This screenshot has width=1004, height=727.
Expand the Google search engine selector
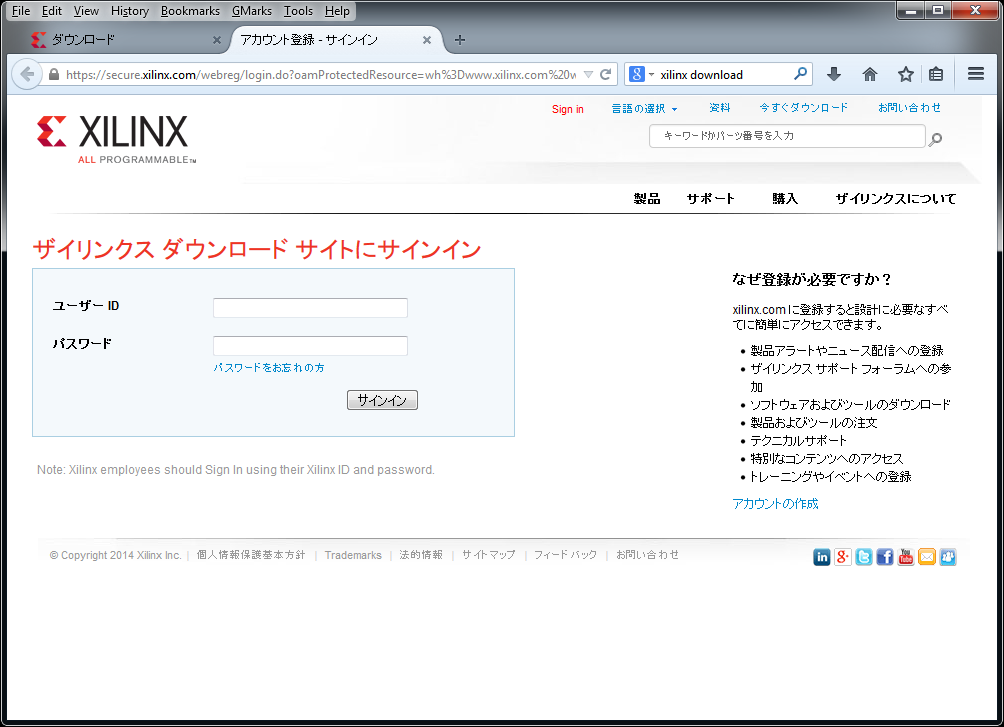point(641,74)
